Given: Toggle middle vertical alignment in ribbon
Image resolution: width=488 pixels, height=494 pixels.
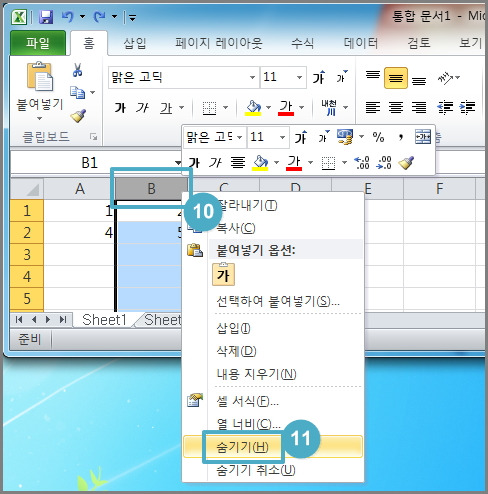Looking at the screenshot, I should click(396, 78).
